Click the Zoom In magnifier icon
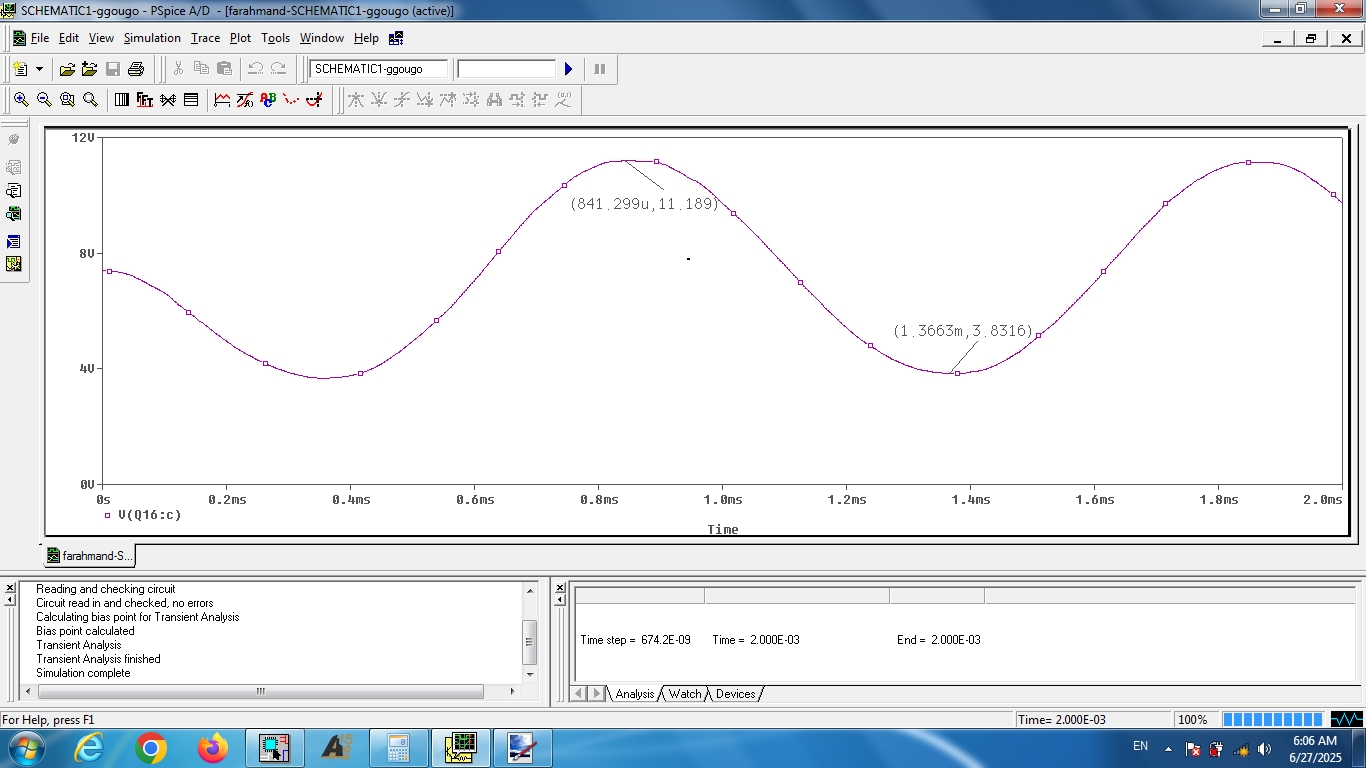 20,100
